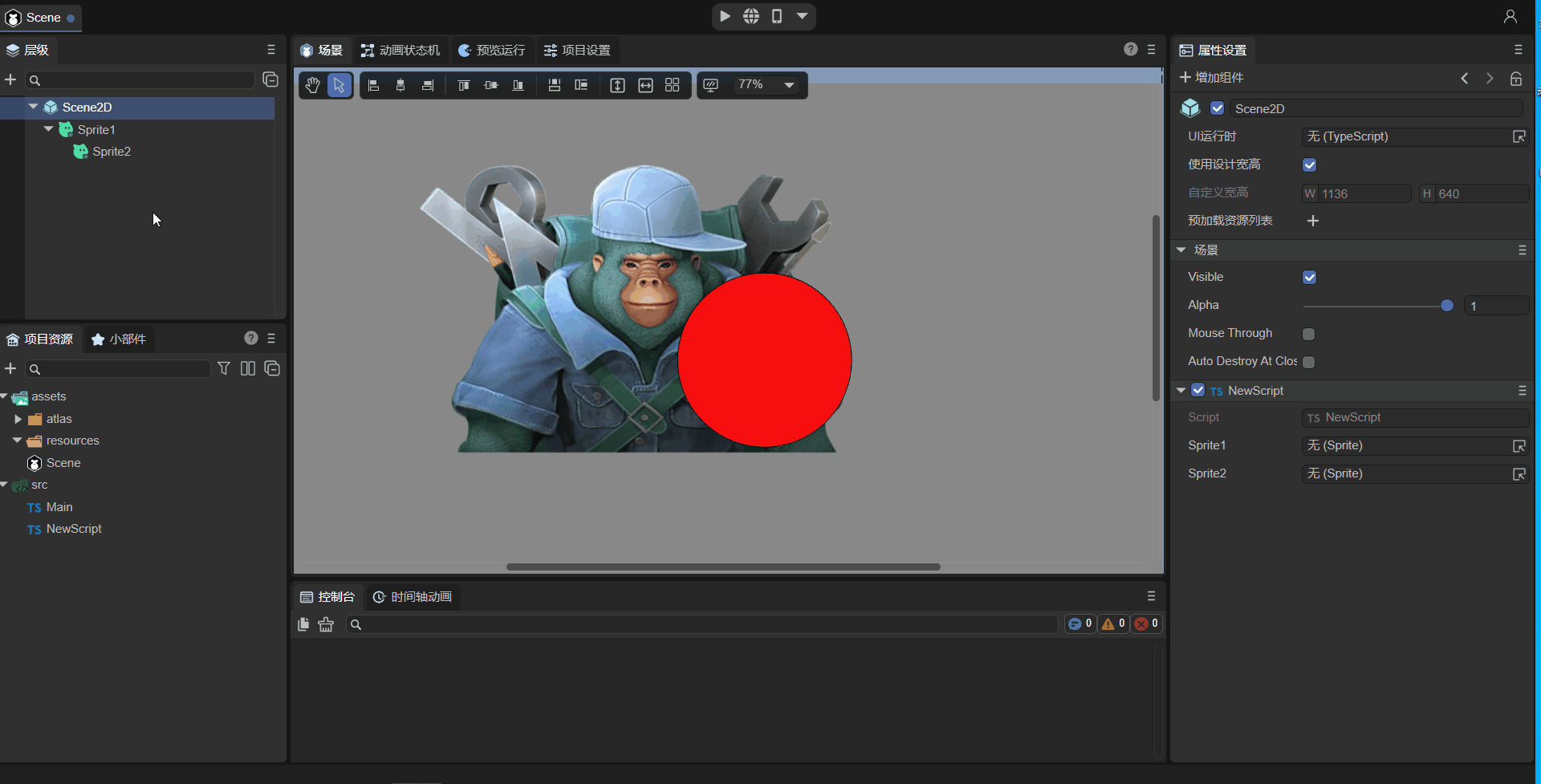Collapse the Sprite1 node
1541x784 pixels.
click(48, 129)
